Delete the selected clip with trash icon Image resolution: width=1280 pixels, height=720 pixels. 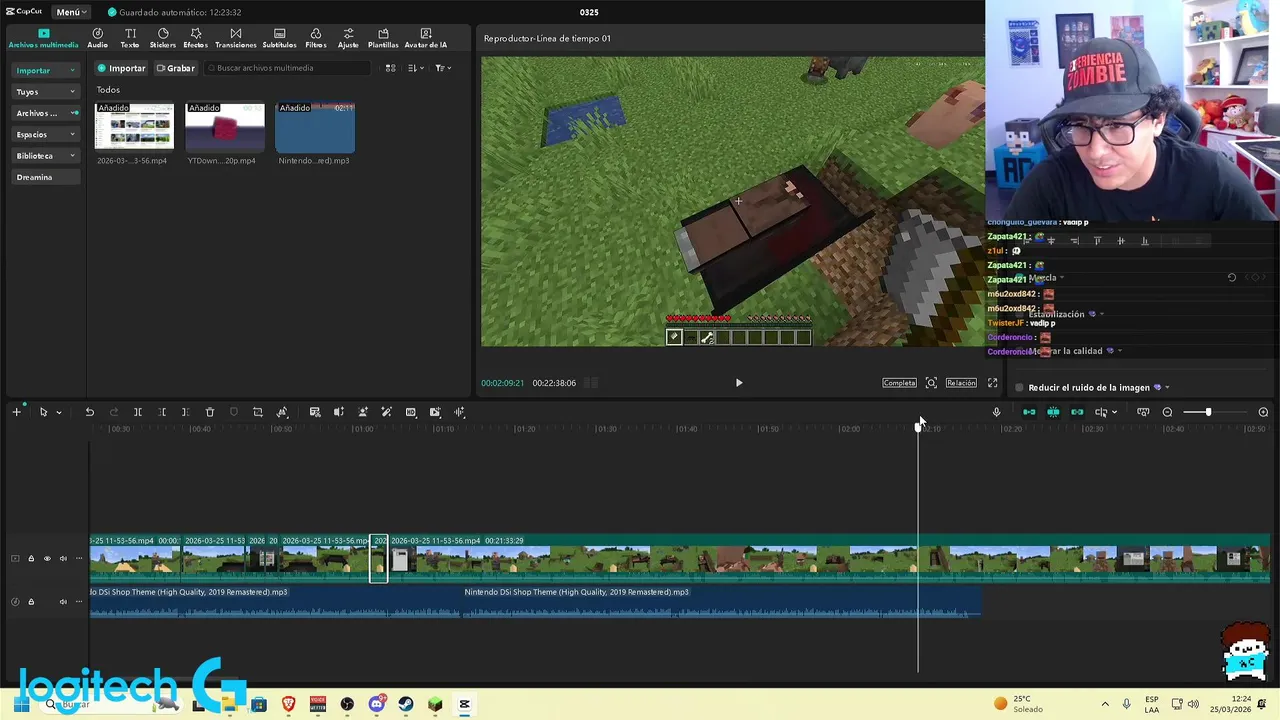(x=210, y=412)
